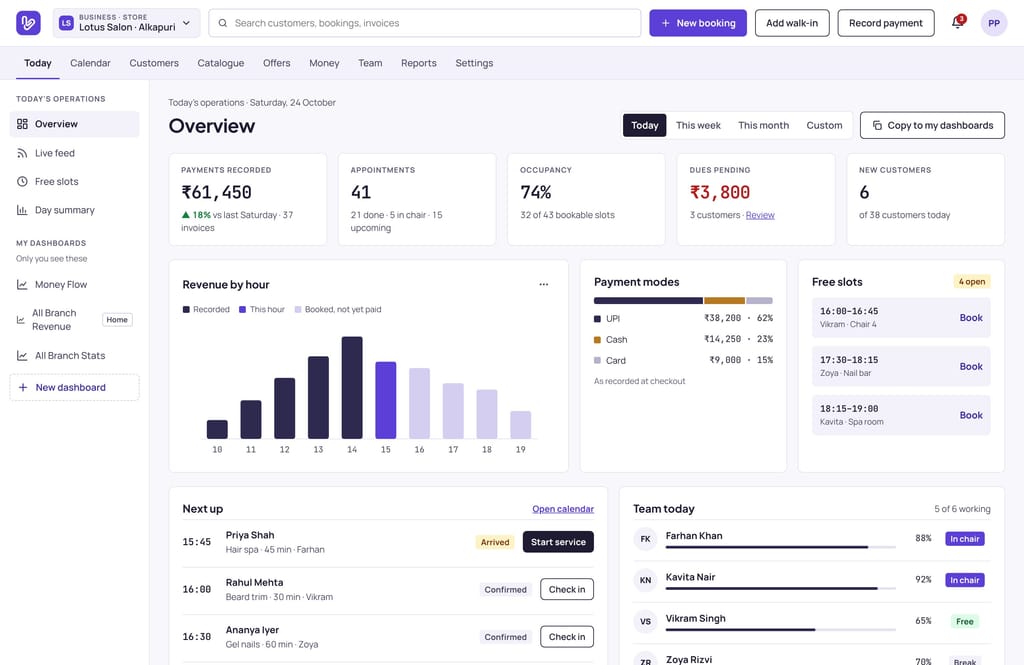Open the Catalogue tab
Screen dimensions: 1024x665
[x=221, y=63]
